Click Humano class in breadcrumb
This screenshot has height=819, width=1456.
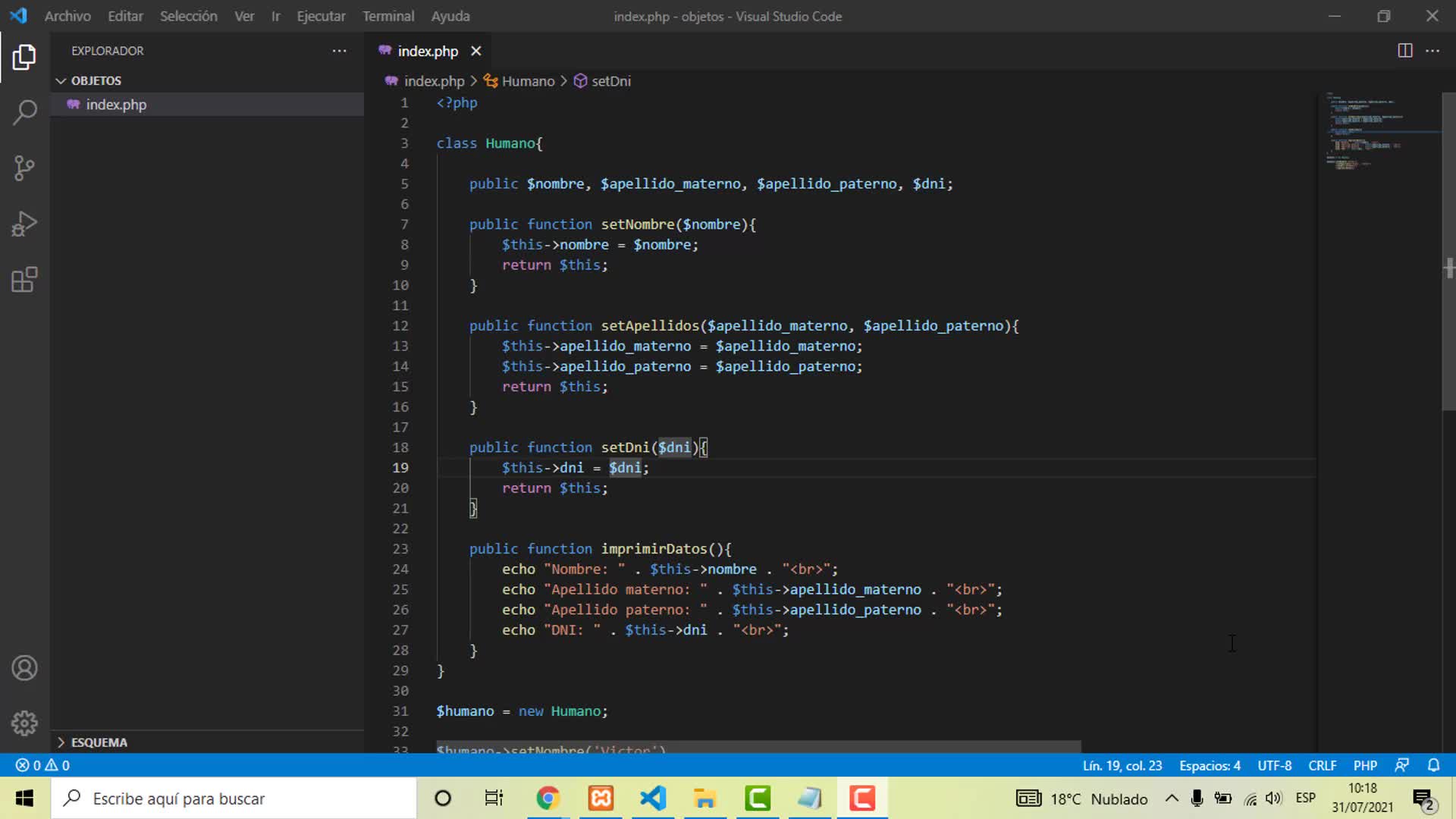(x=528, y=81)
